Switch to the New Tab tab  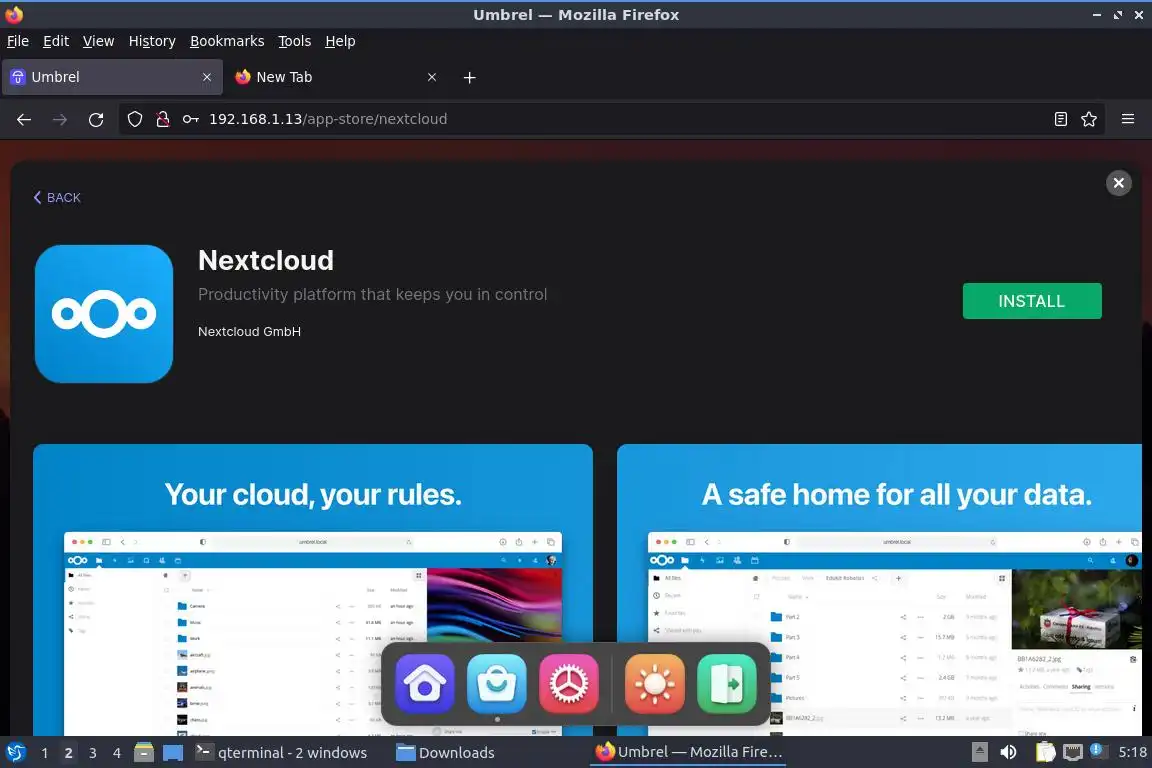click(x=336, y=77)
